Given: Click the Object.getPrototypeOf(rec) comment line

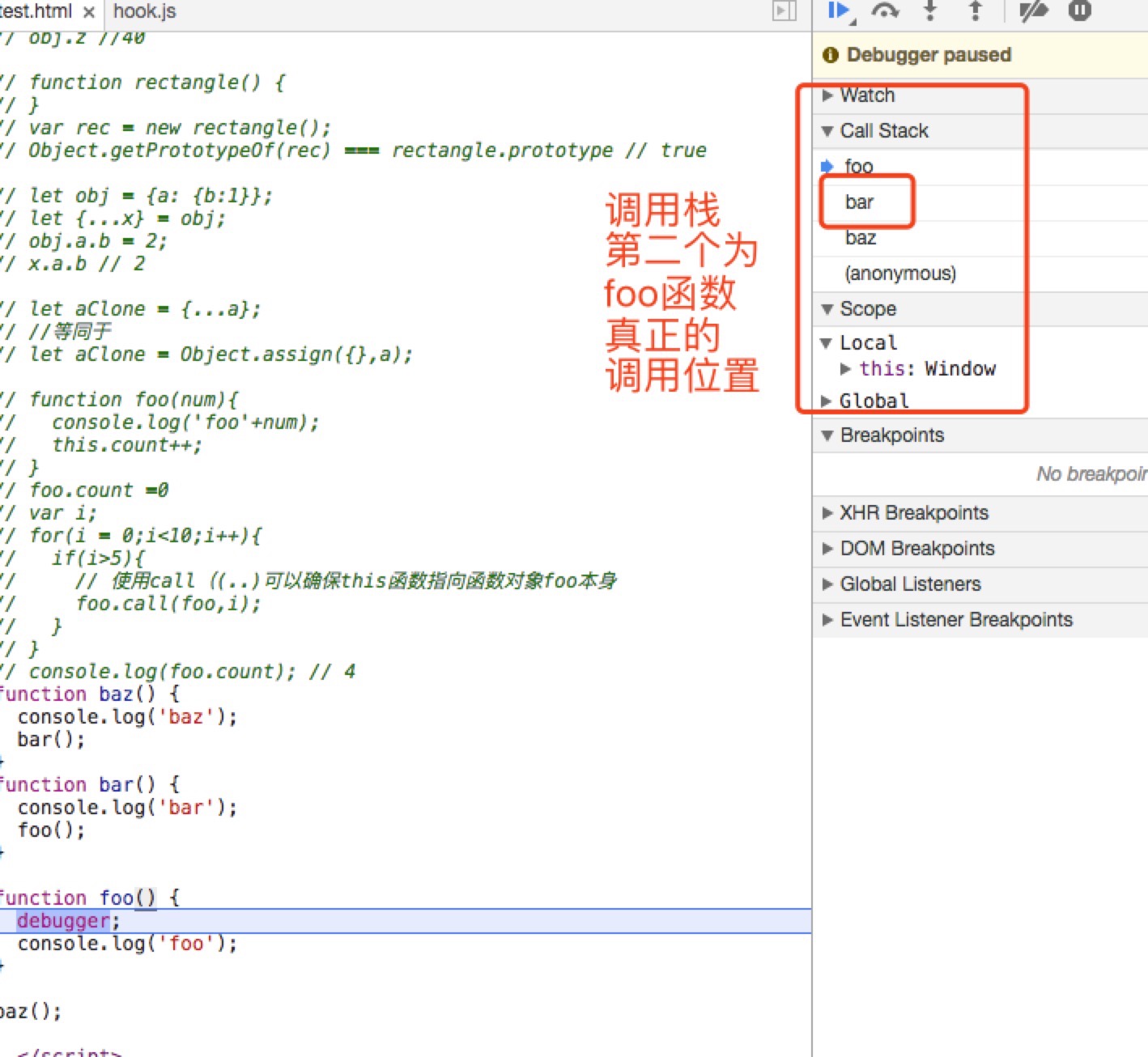Looking at the screenshot, I should (354, 151).
